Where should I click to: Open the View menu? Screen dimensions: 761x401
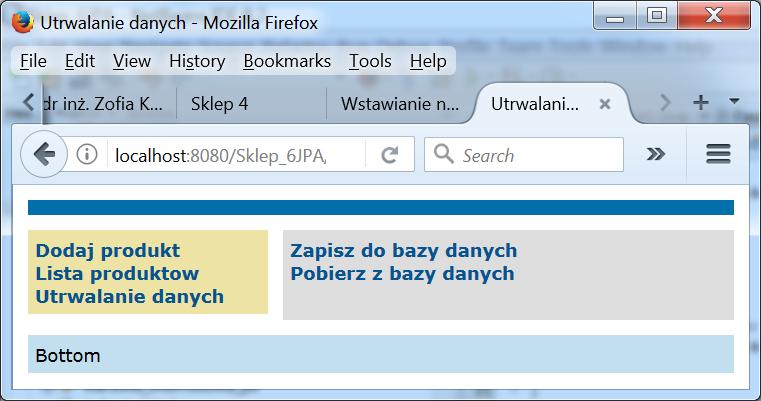click(132, 61)
